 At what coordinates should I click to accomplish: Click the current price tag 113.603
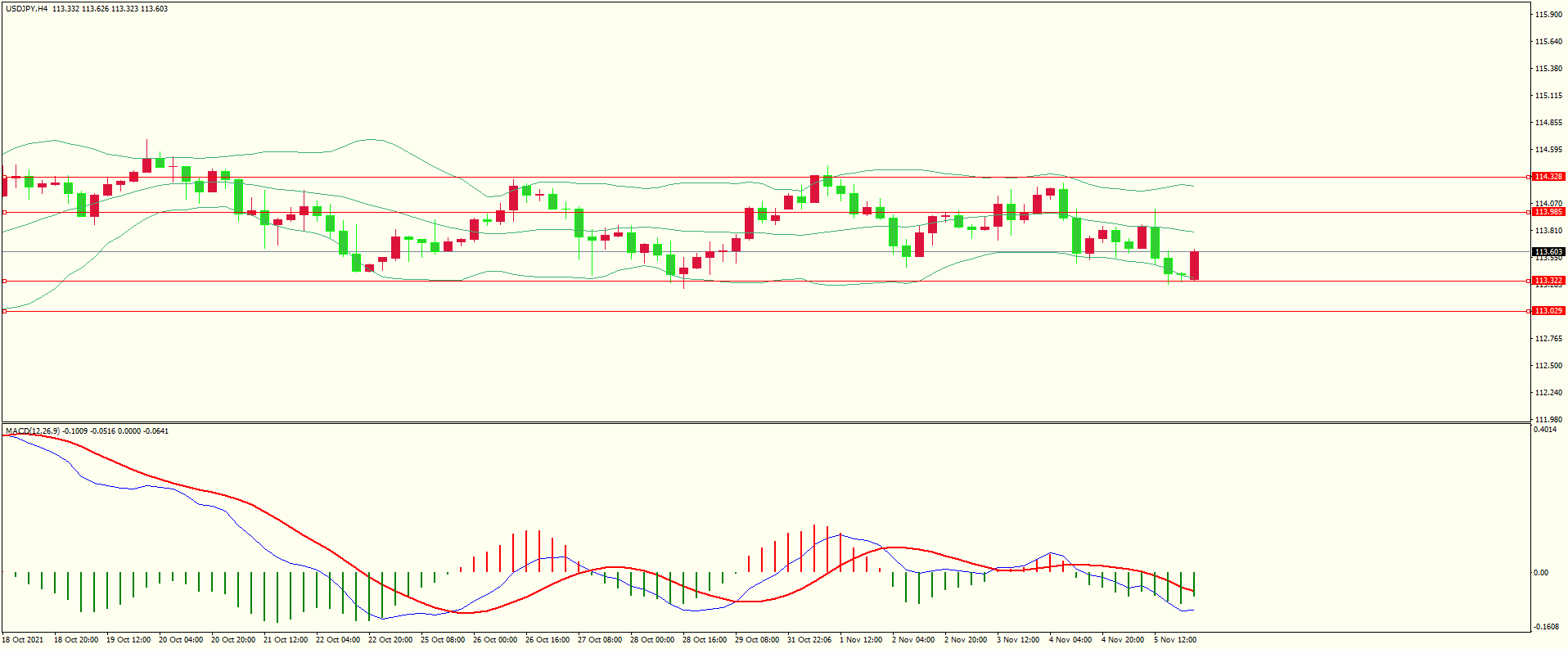click(x=1548, y=252)
